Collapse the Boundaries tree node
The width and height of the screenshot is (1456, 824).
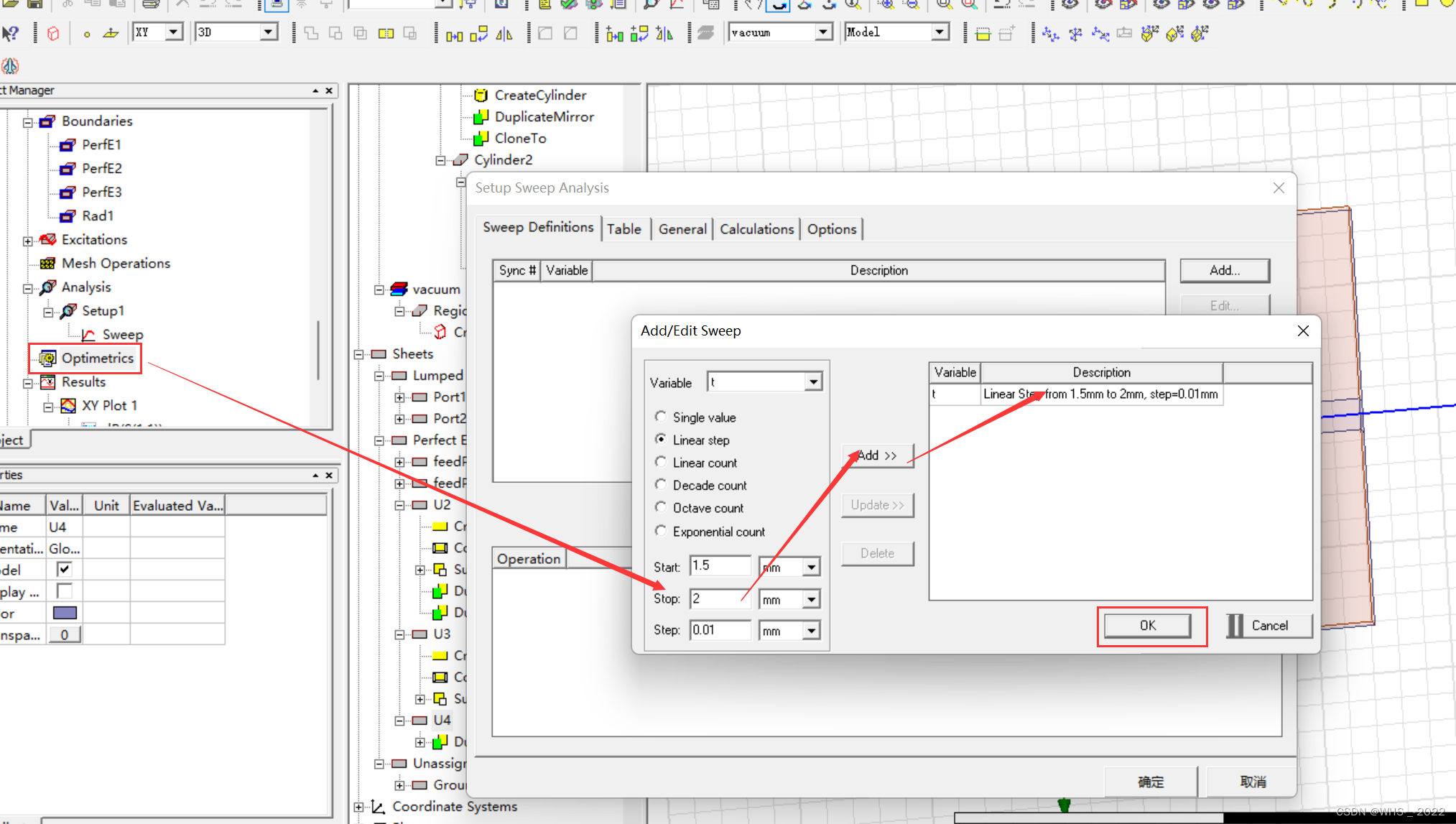[28, 121]
